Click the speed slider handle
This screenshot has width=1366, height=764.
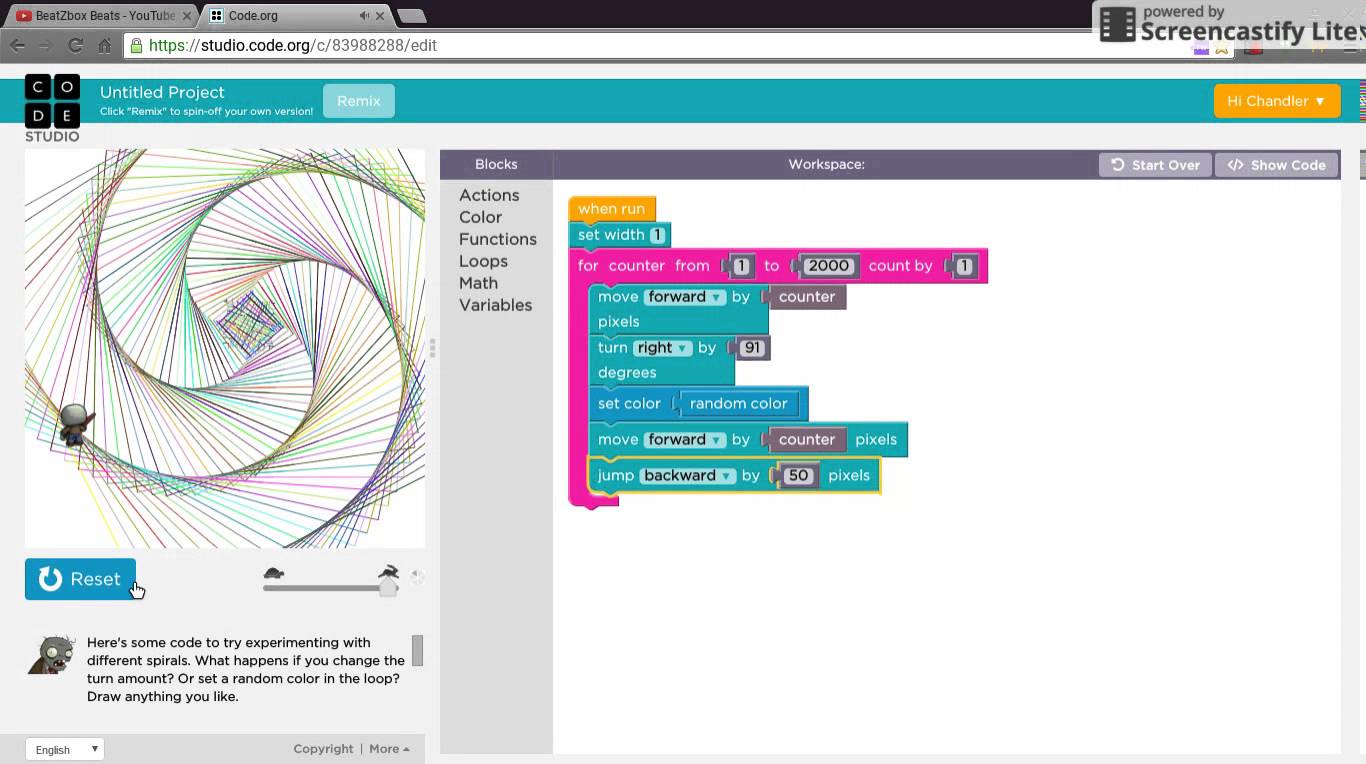tap(388, 588)
